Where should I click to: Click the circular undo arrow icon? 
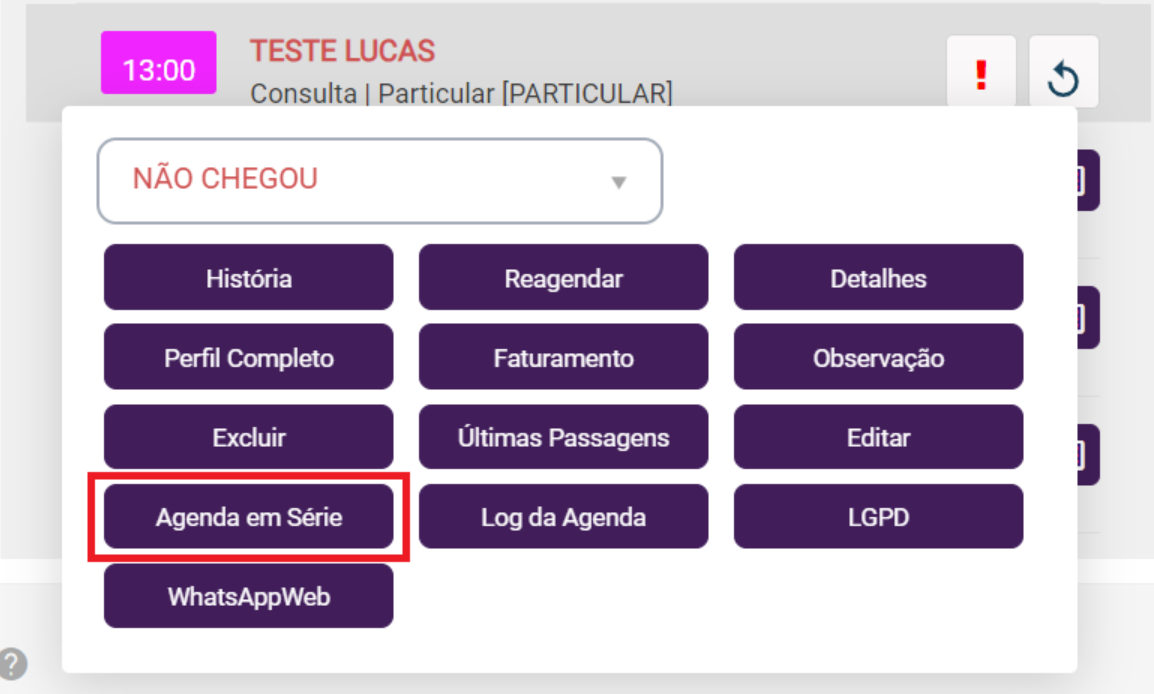point(1063,72)
